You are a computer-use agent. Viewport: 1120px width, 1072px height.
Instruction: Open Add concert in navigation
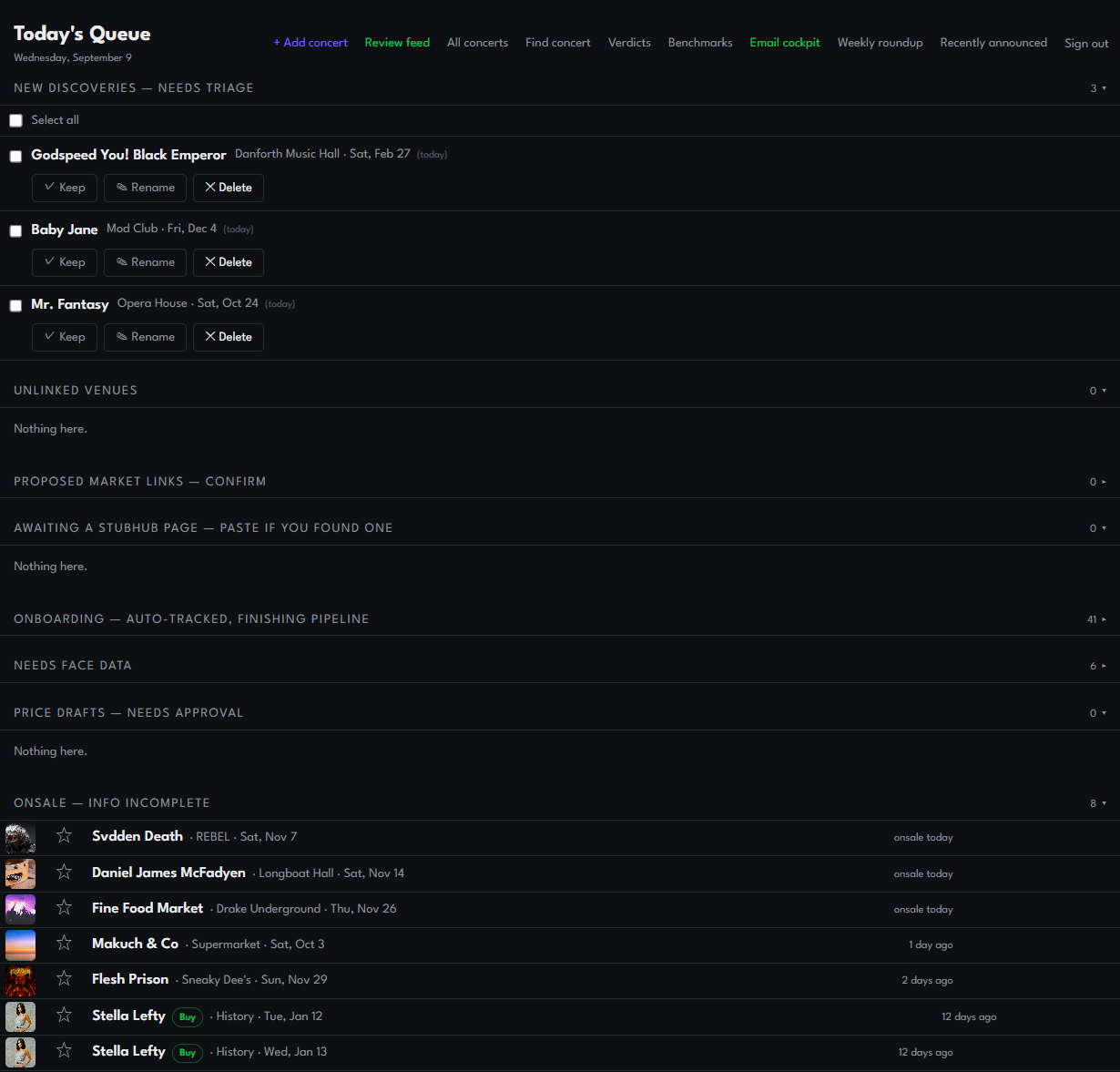311,43
